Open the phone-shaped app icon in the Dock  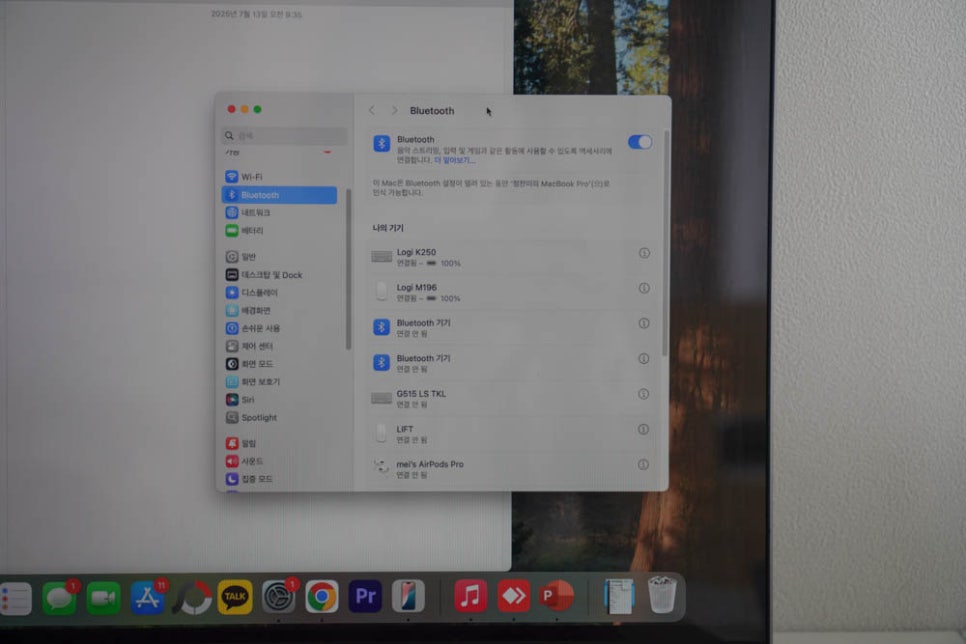[x=408, y=597]
